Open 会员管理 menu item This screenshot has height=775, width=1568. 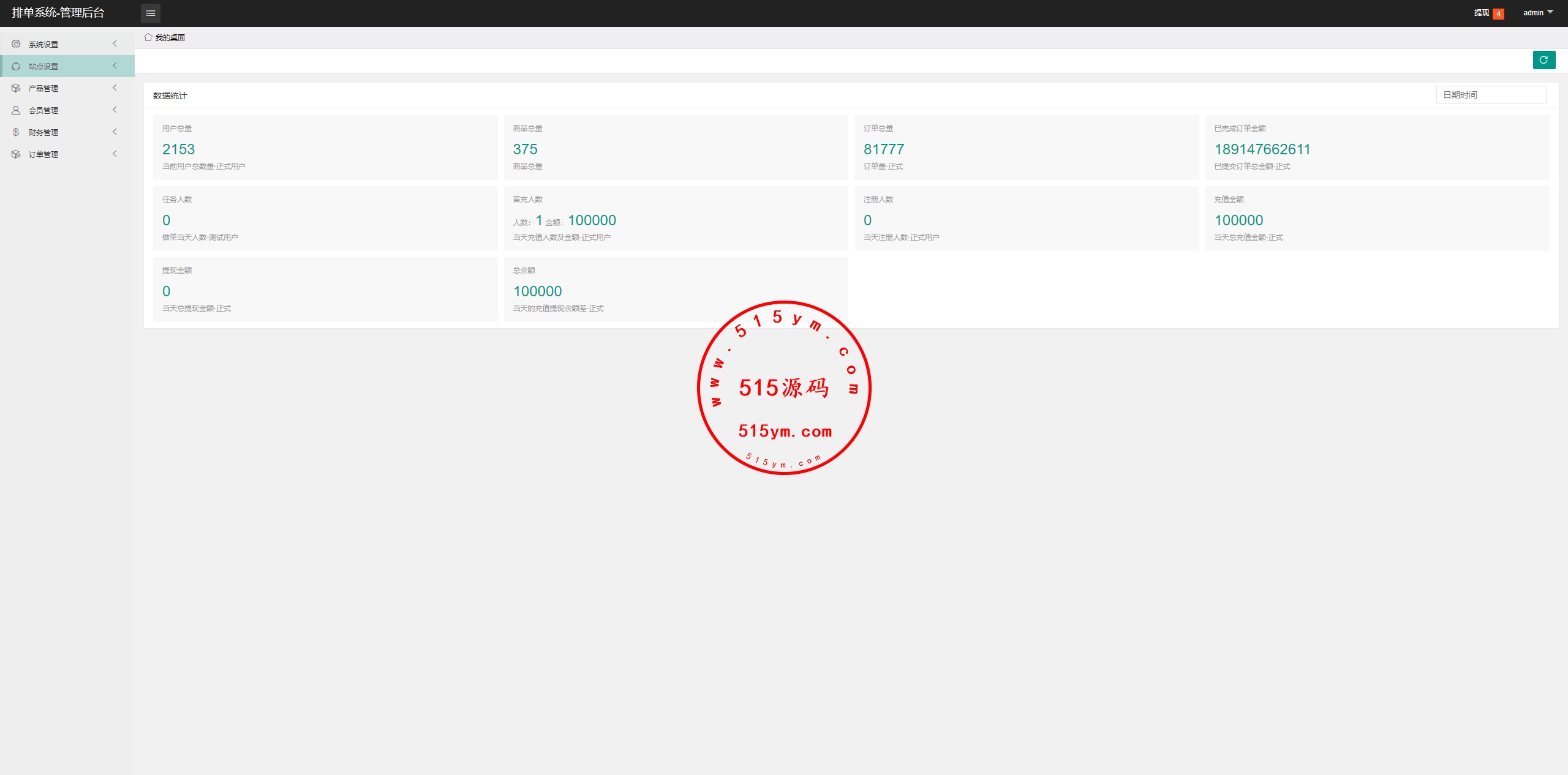[x=43, y=111]
